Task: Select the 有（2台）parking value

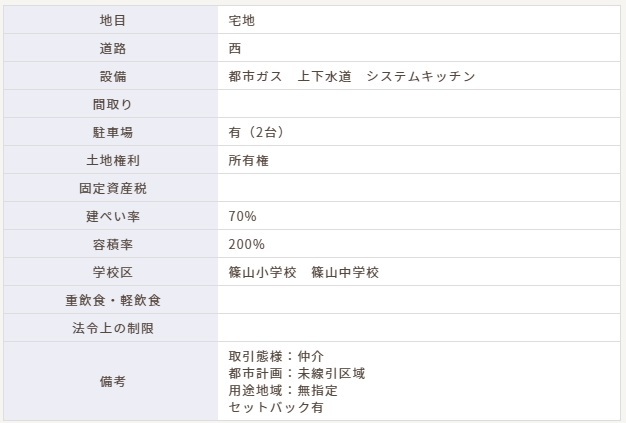Action: coord(256,132)
